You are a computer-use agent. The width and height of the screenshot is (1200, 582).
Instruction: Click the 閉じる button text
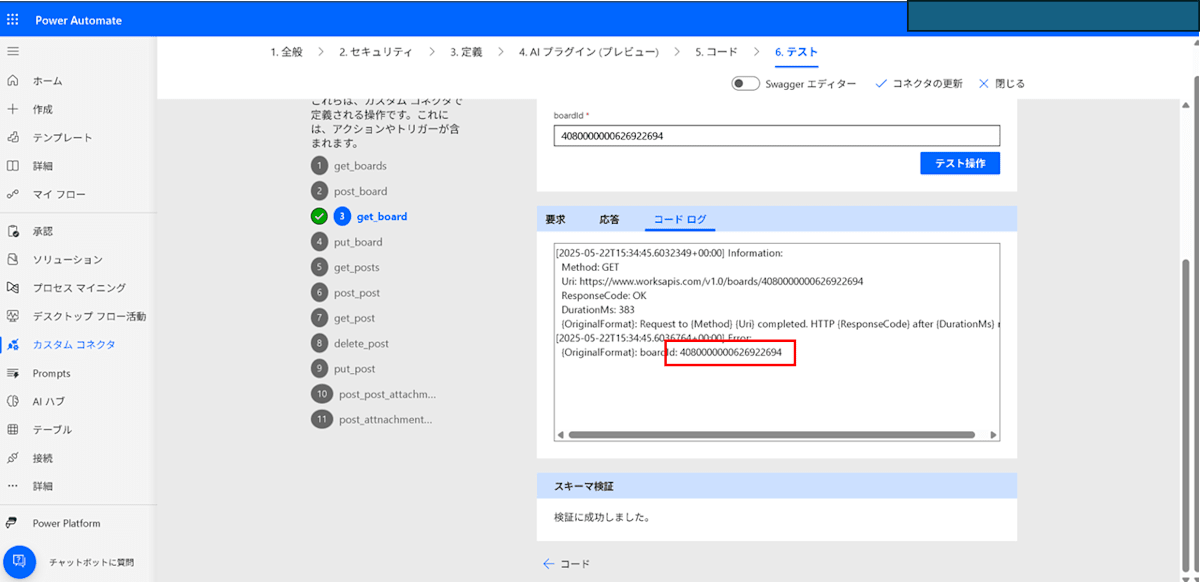1009,84
